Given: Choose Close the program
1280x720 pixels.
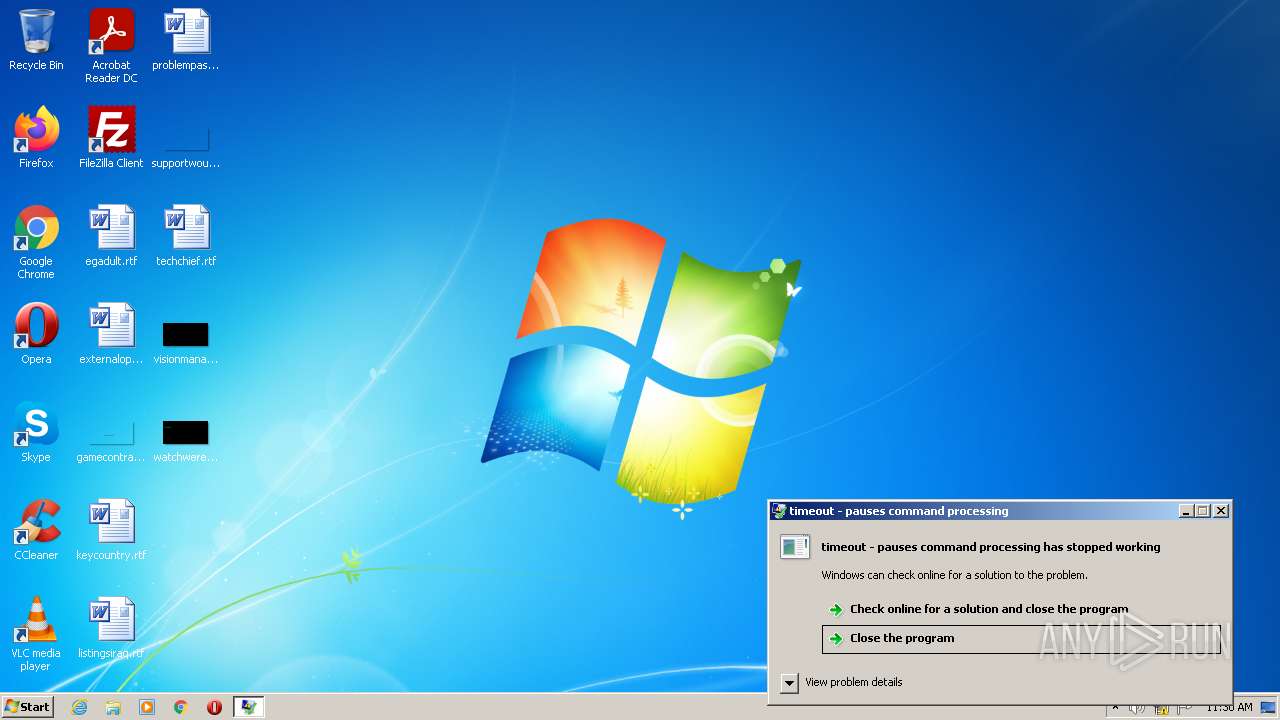Looking at the screenshot, I should (1021, 639).
